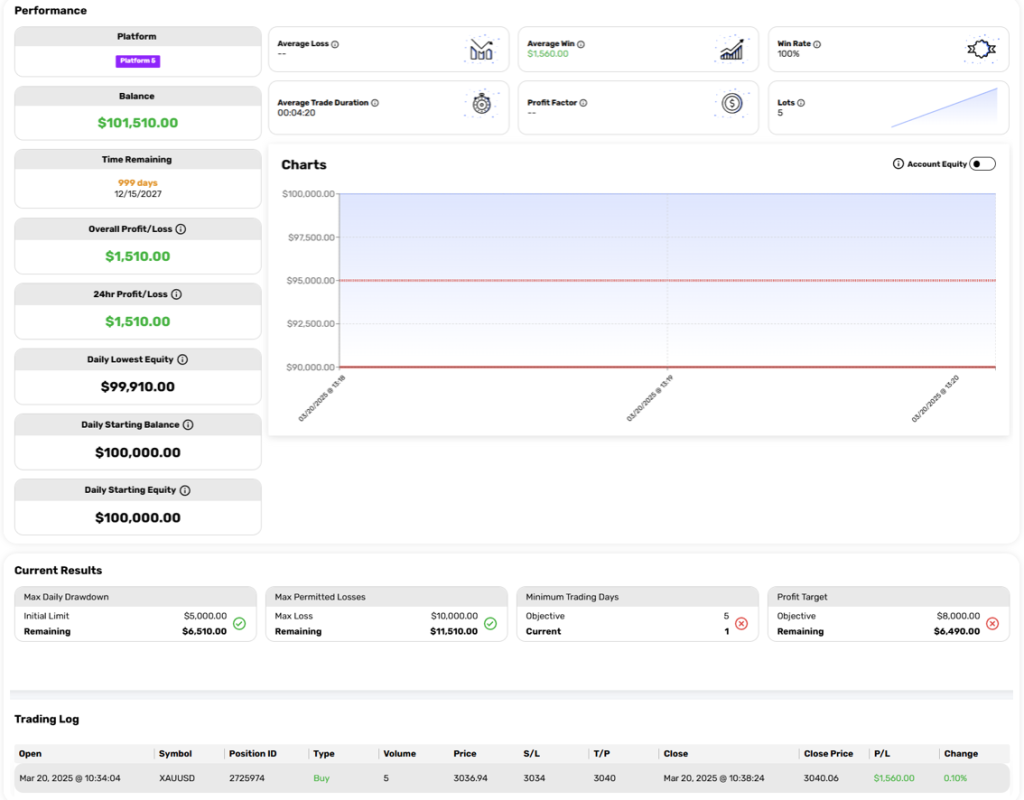The width and height of the screenshot is (1024, 800).
Task: Click the Volume column header
Action: (400, 754)
